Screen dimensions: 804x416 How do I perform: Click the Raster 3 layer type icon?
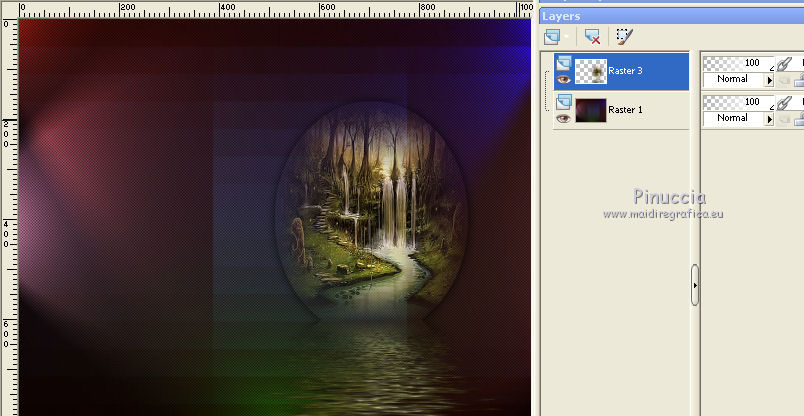click(564, 63)
